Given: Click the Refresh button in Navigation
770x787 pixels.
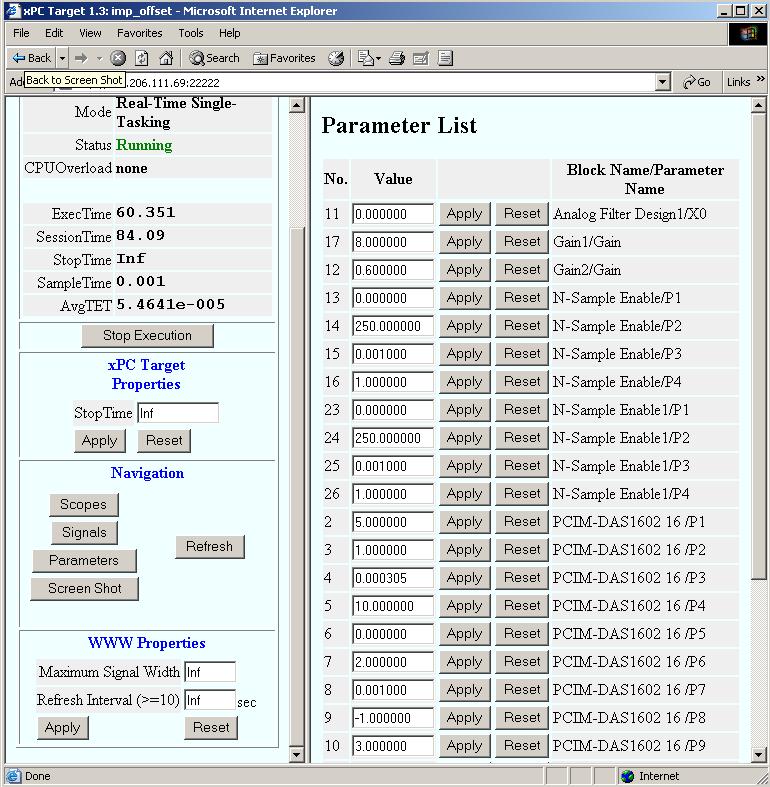Looking at the screenshot, I should pos(210,547).
